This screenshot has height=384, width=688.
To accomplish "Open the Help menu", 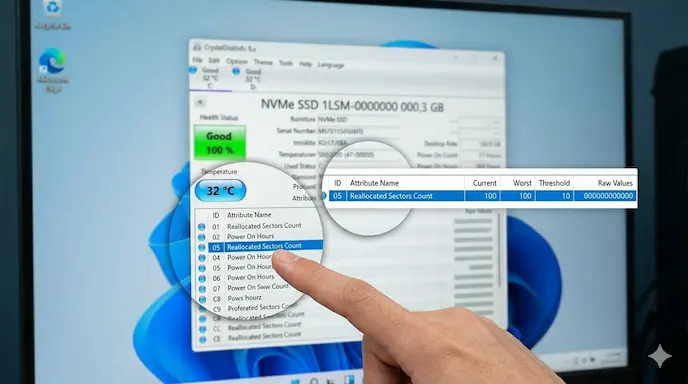I will pos(305,64).
